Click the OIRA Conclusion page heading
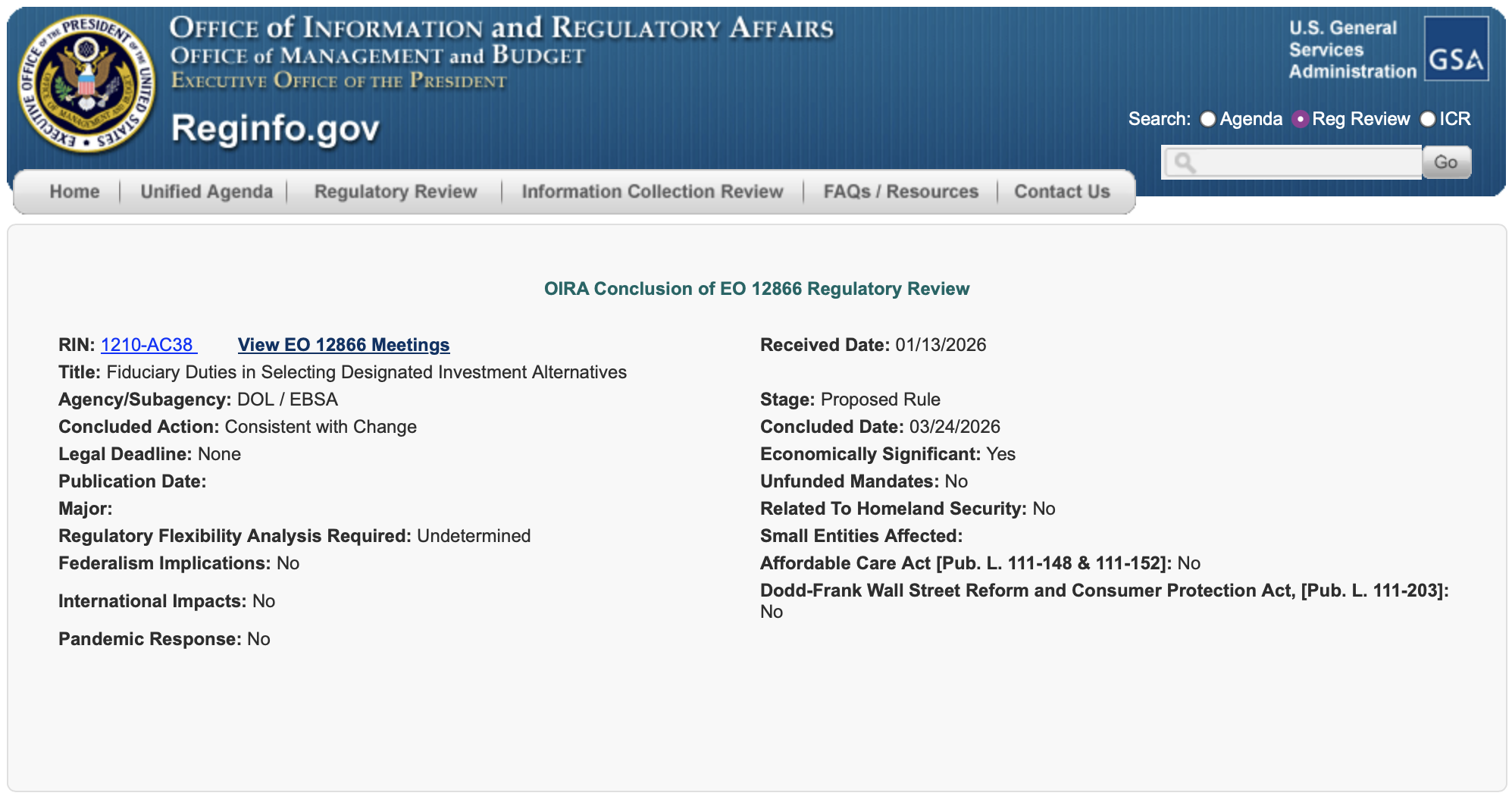 pos(756,289)
